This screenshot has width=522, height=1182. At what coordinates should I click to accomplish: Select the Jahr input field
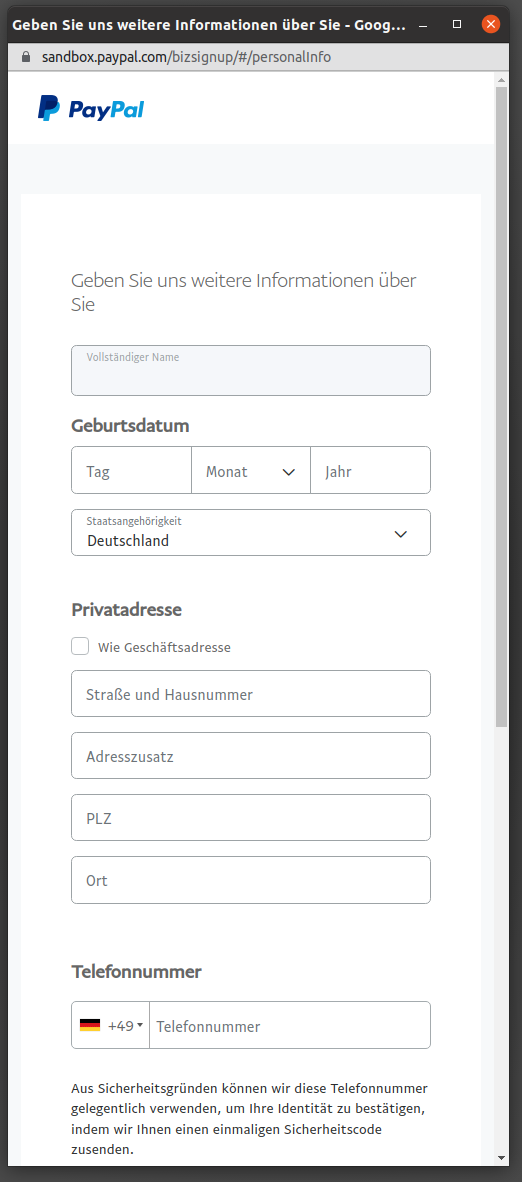click(x=370, y=470)
